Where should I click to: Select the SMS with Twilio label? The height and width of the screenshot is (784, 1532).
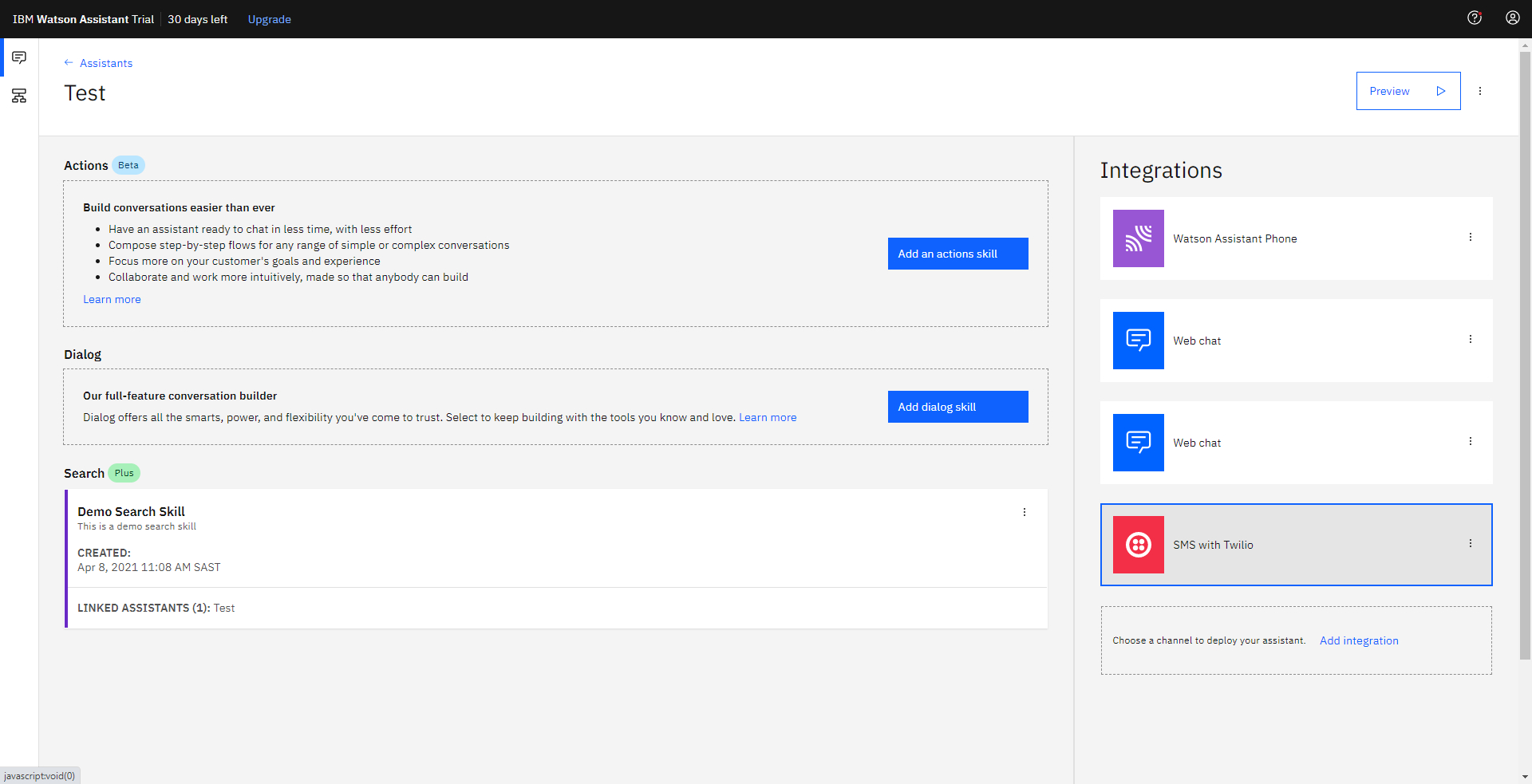(x=1213, y=545)
